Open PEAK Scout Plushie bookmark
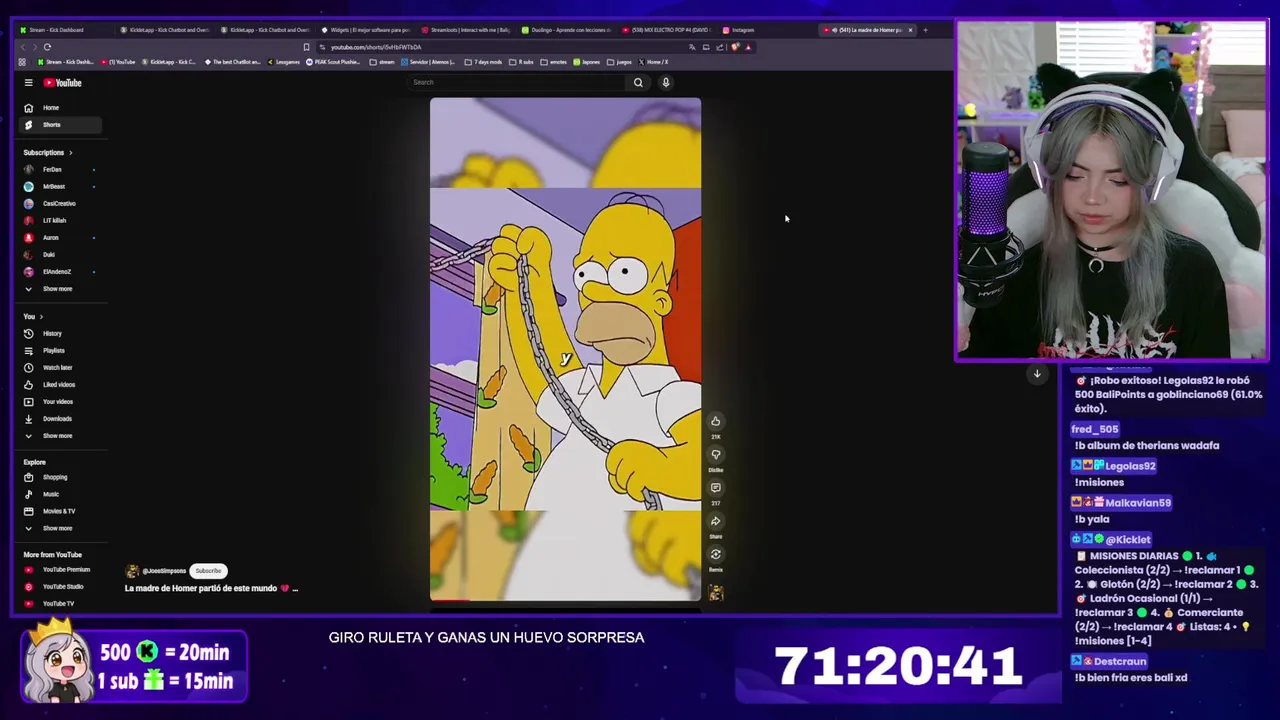 click(332, 62)
